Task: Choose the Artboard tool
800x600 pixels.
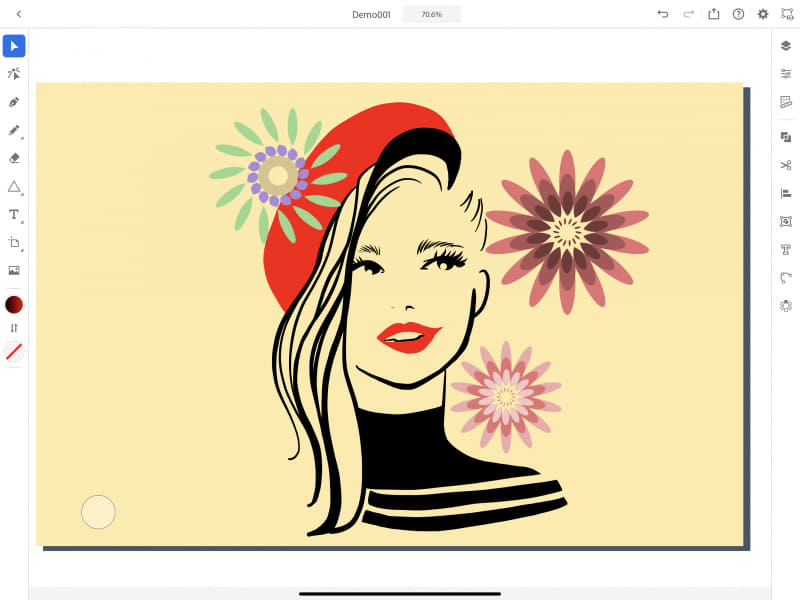Action: tap(14, 242)
